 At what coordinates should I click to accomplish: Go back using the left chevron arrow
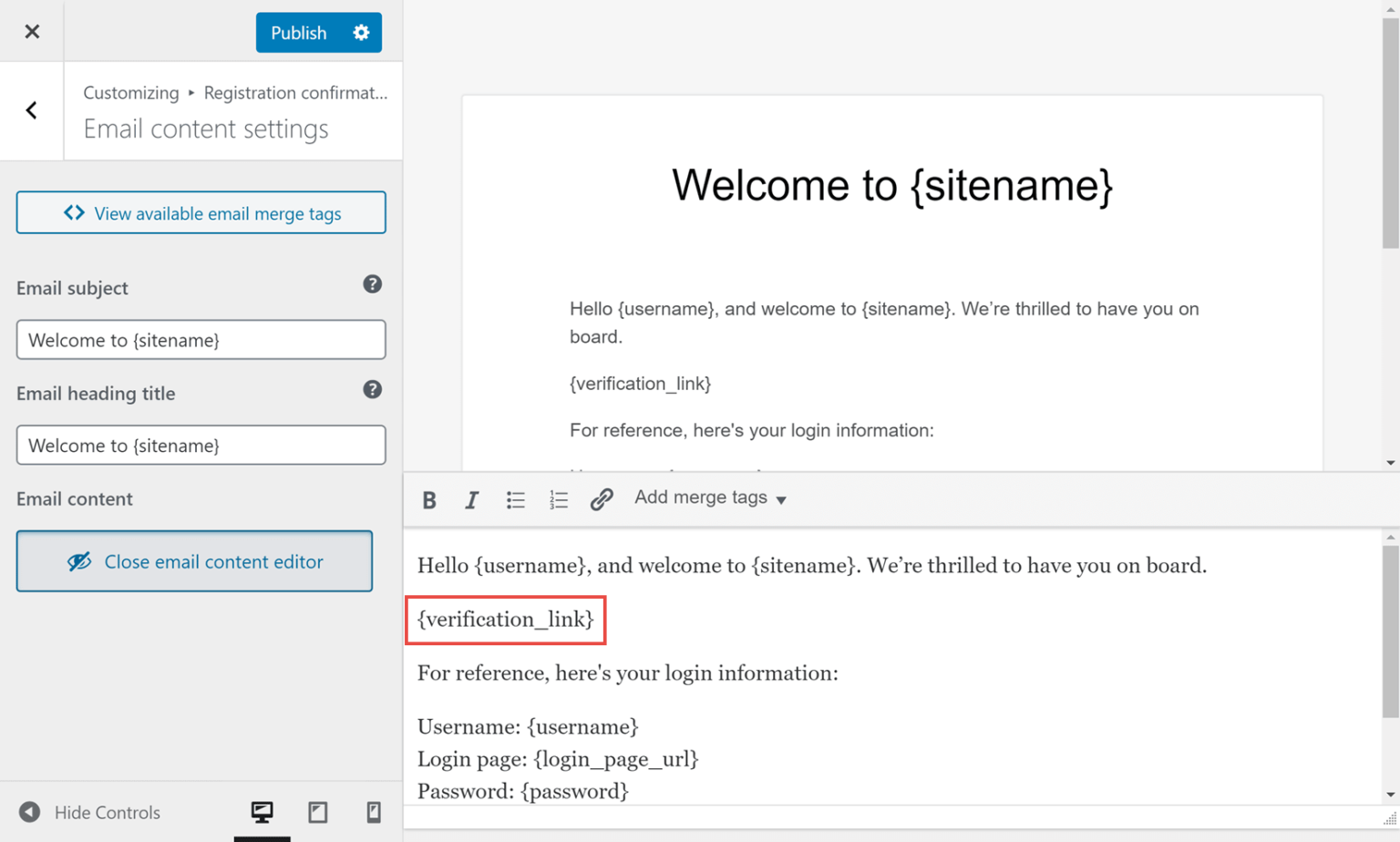tap(32, 111)
